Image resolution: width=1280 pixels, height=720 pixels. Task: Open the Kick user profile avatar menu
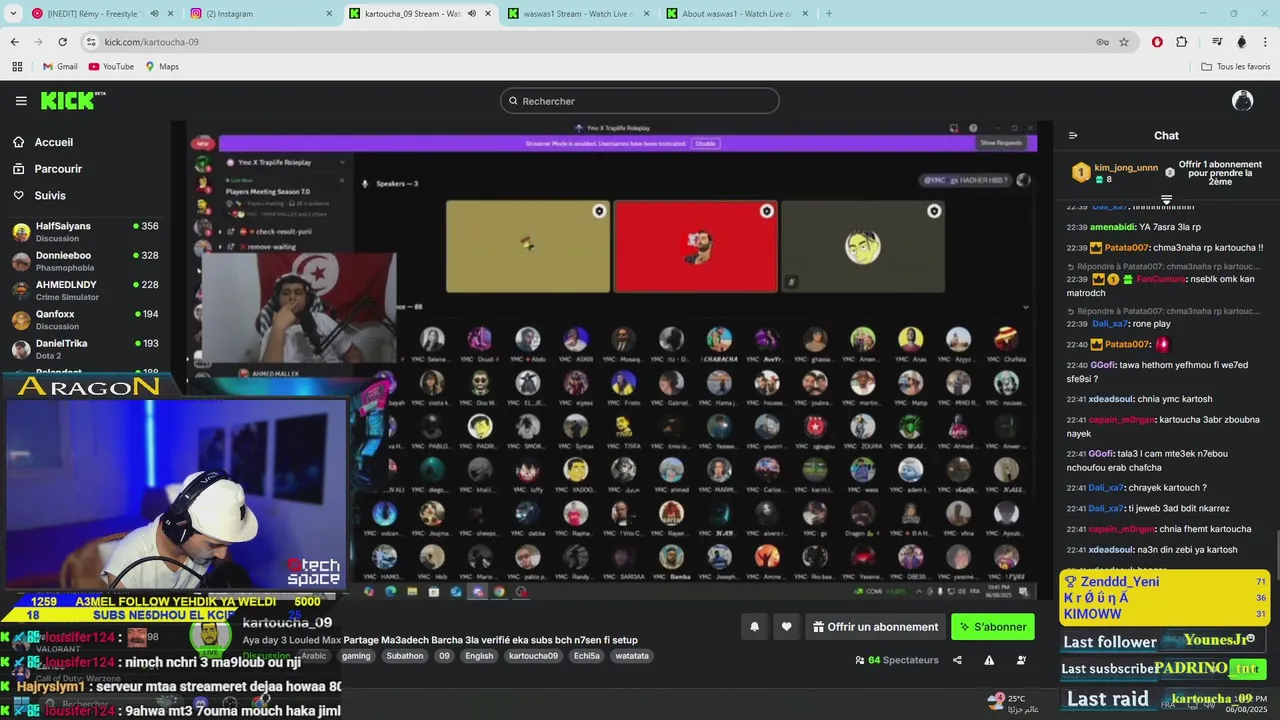[x=1243, y=100]
